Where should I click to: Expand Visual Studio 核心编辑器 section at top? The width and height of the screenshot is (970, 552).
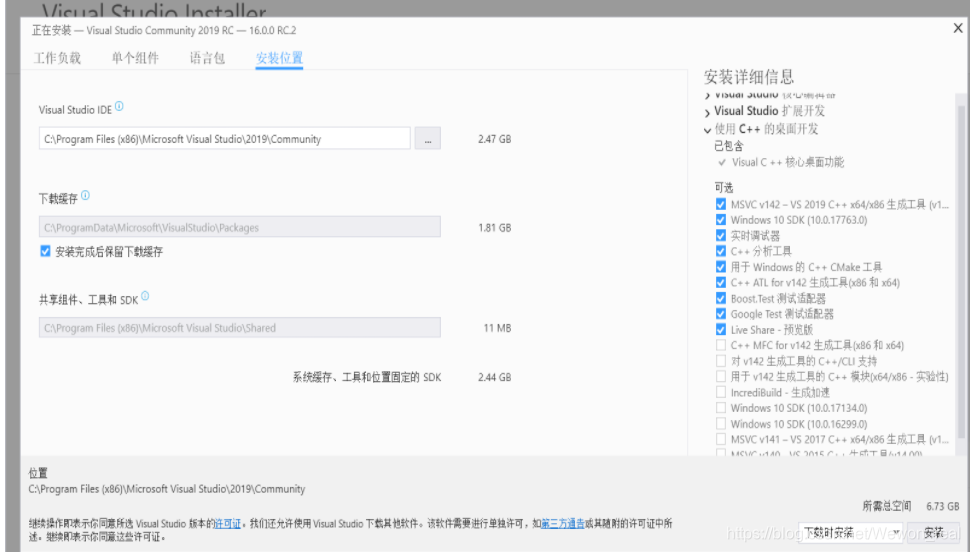tap(707, 95)
